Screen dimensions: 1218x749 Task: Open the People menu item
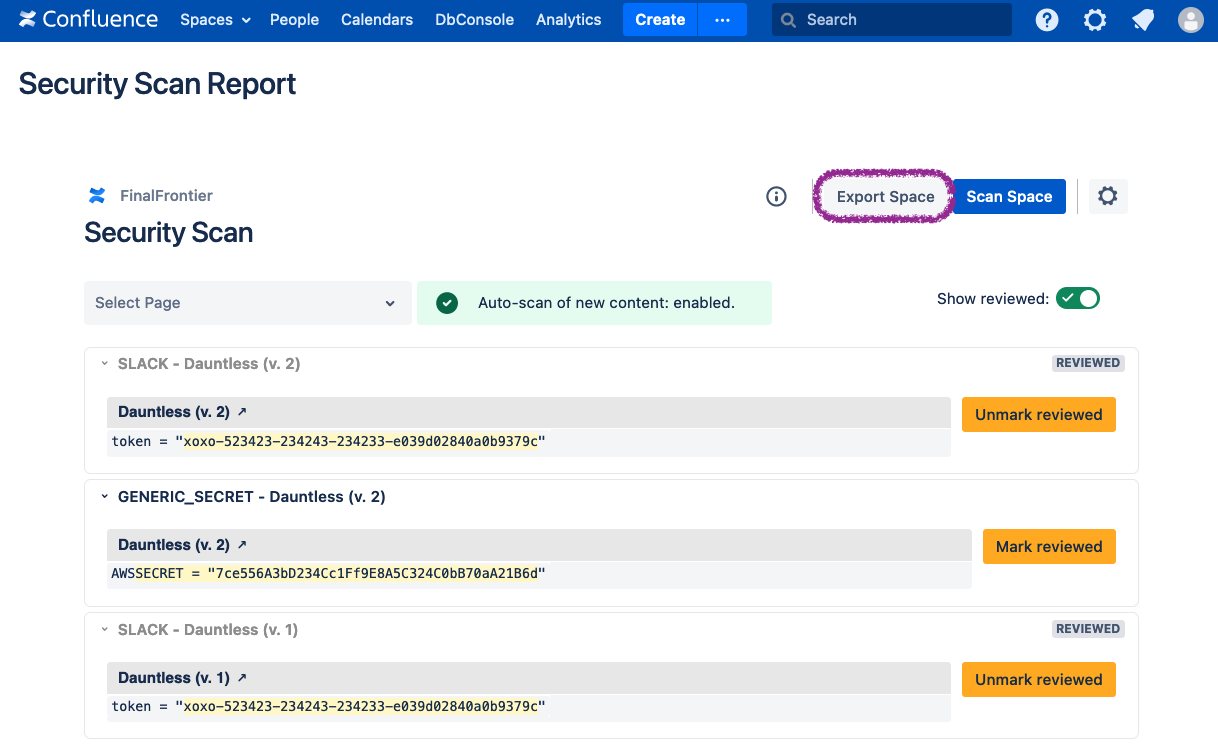coord(294,20)
